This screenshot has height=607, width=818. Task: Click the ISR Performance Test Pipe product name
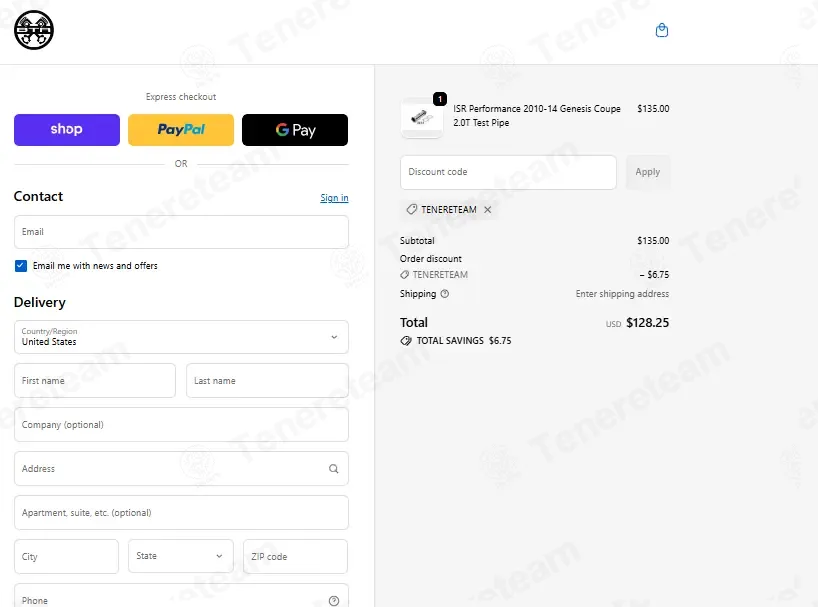537,116
